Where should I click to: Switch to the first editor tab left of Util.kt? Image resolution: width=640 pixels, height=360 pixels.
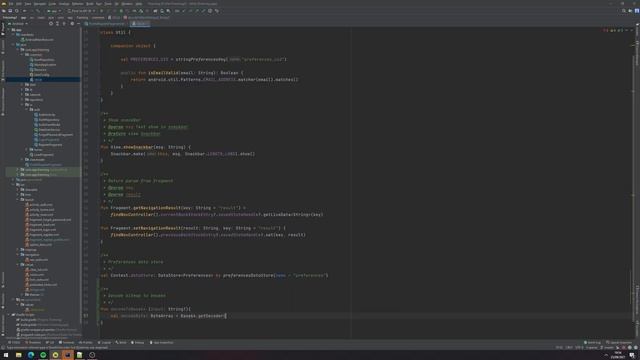(x=106, y=24)
